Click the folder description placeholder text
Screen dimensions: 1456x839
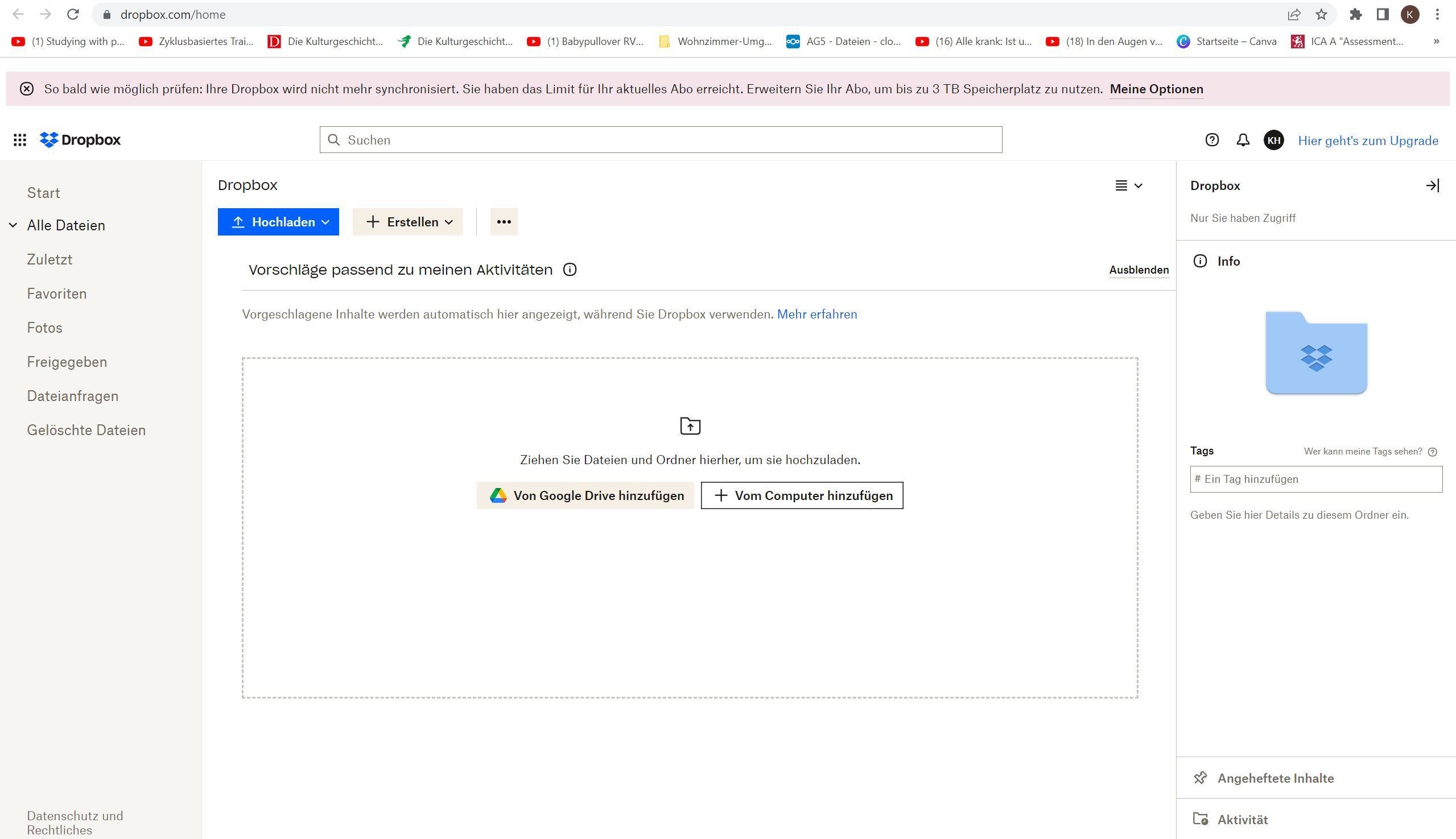point(1299,515)
